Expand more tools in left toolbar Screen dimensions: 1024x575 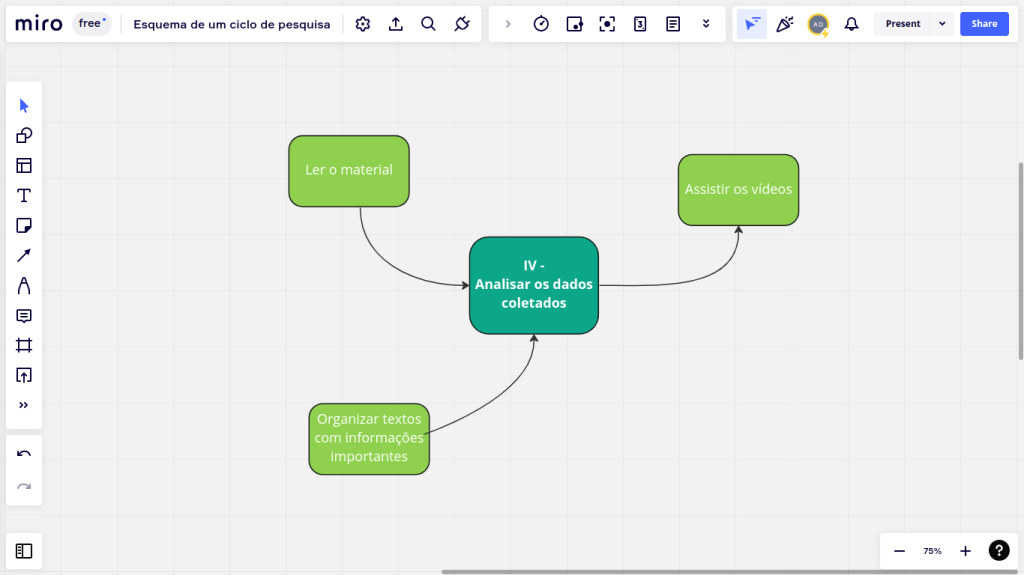24,405
